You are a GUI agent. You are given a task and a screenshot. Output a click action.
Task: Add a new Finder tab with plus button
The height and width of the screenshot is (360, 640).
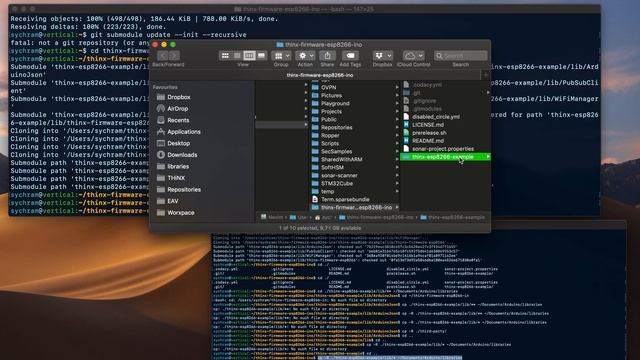click(486, 75)
